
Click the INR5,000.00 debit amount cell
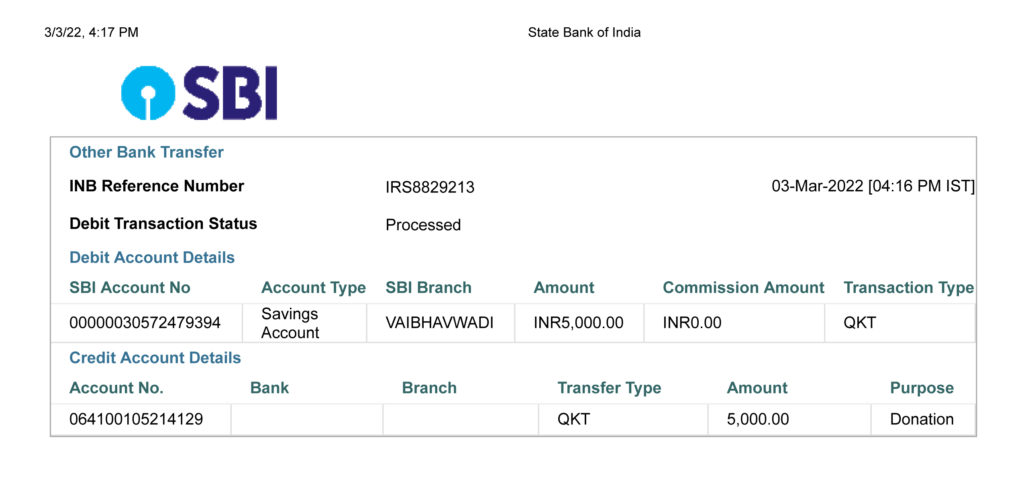(x=579, y=323)
